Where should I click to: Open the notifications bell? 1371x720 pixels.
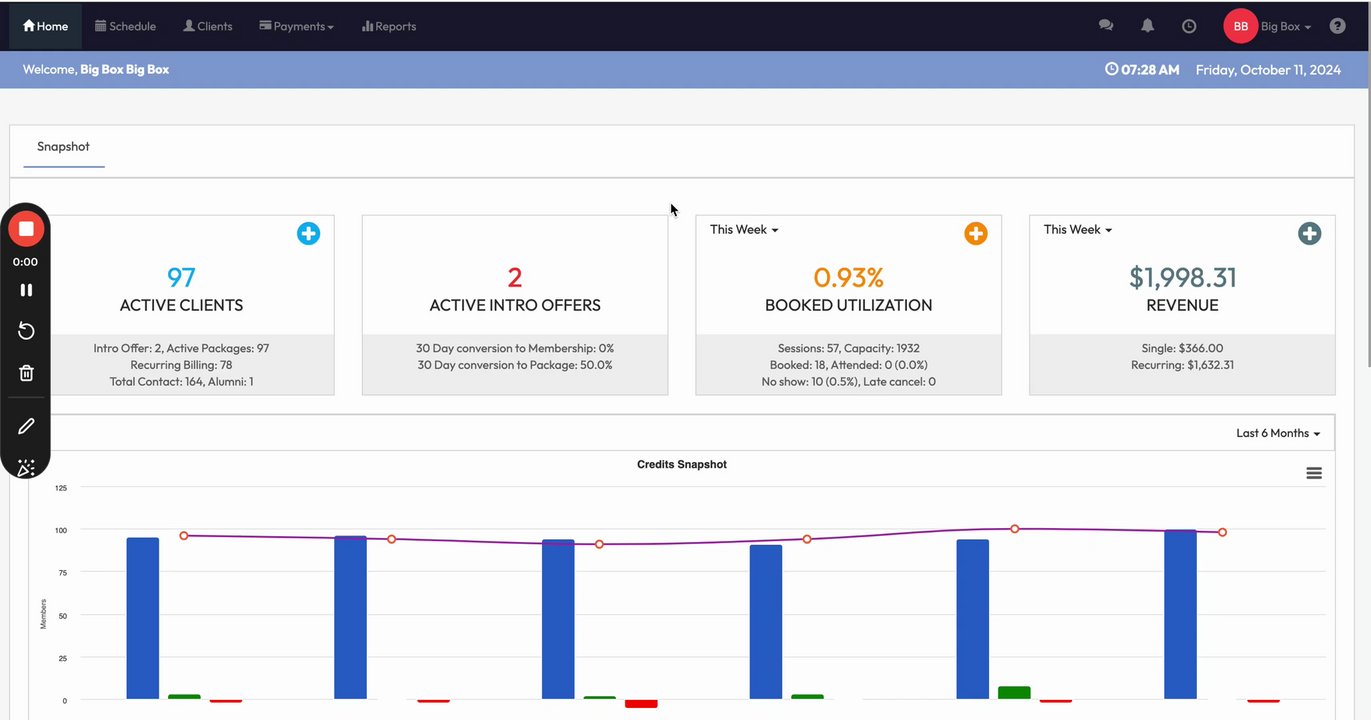[x=1148, y=26]
